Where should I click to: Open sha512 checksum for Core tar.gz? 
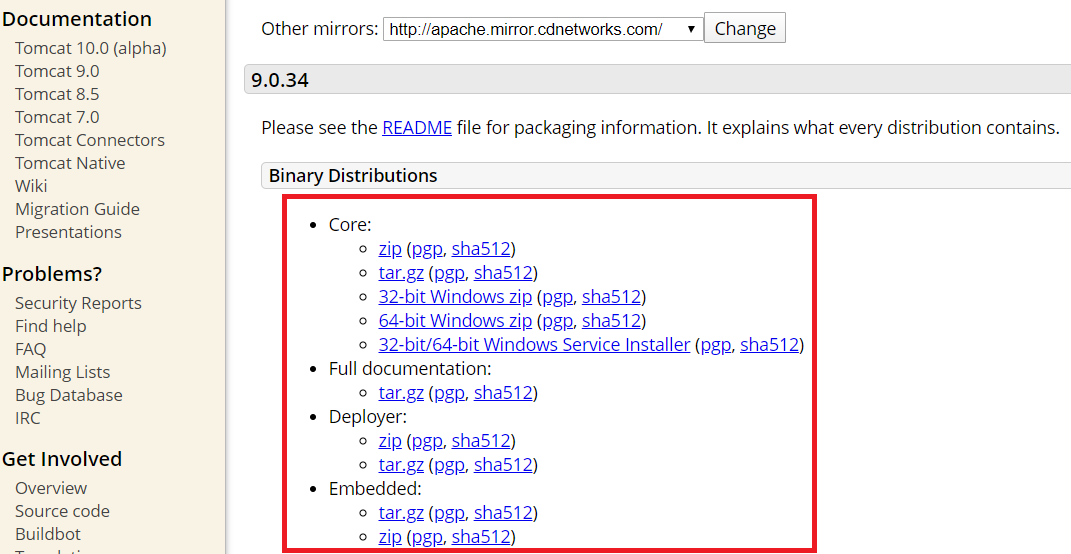pyautogui.click(x=503, y=273)
